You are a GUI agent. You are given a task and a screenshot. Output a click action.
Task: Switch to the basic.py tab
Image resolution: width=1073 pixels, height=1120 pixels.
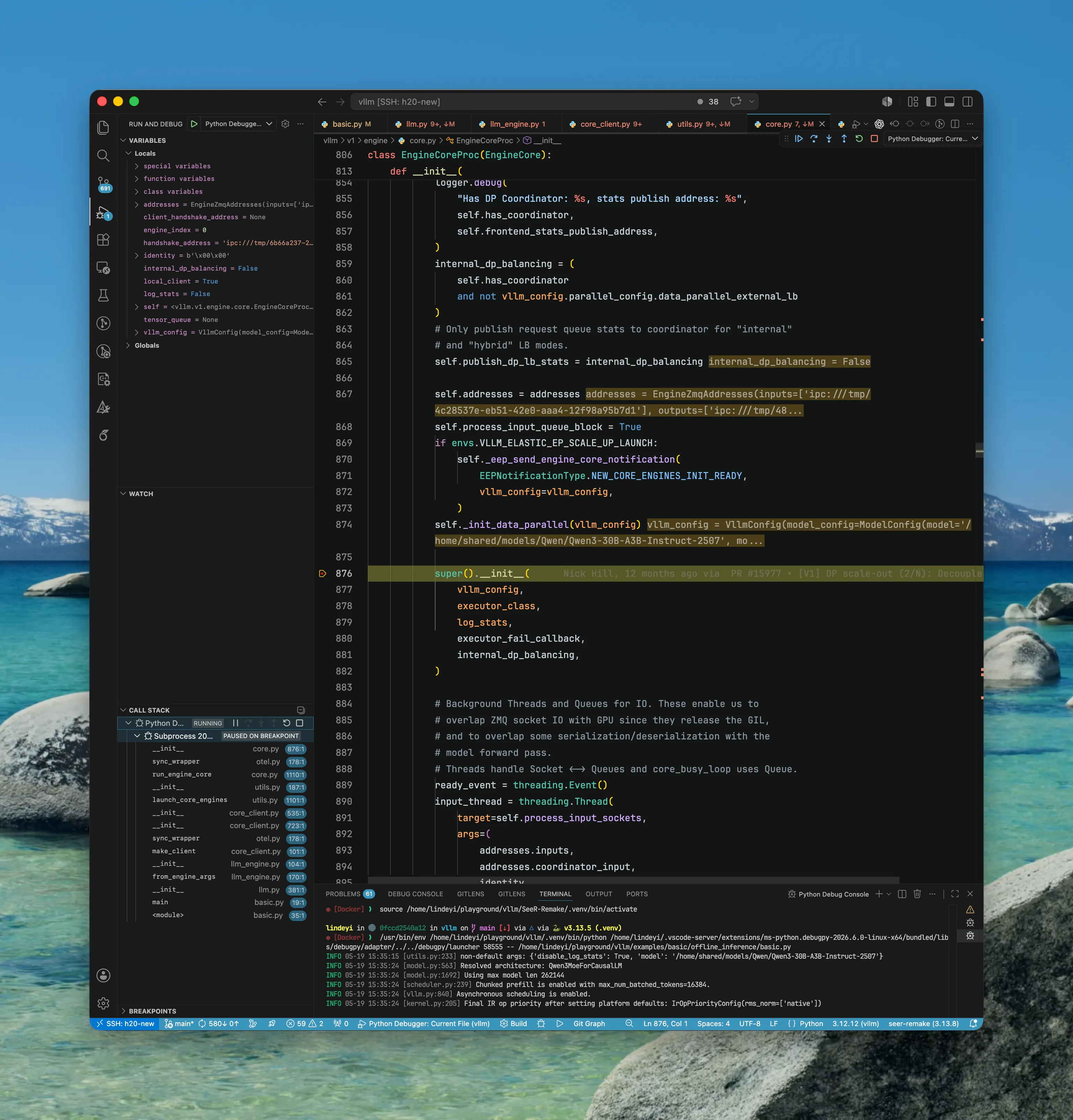click(x=351, y=124)
